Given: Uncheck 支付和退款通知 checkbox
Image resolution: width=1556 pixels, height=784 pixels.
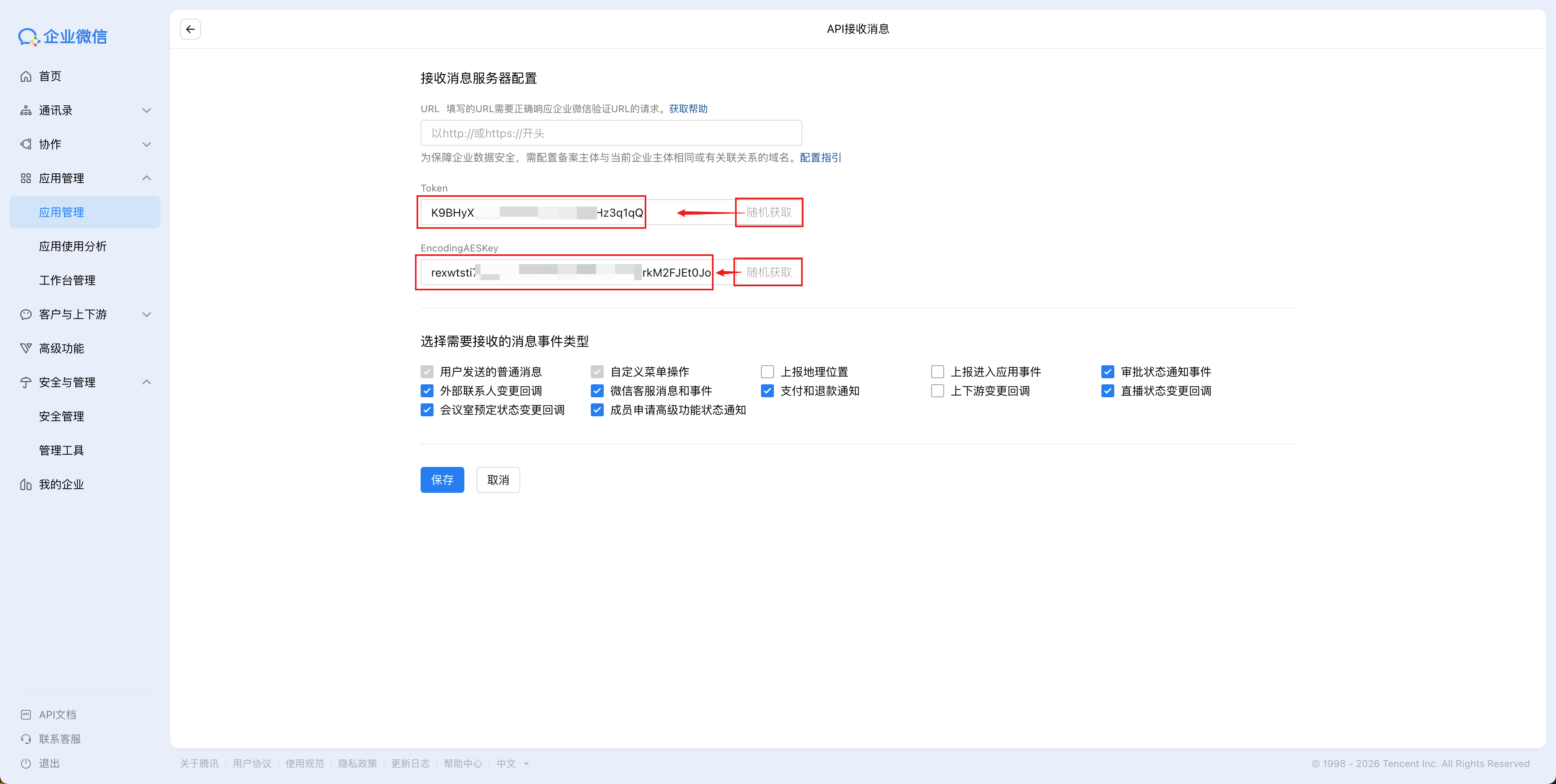Looking at the screenshot, I should point(767,391).
